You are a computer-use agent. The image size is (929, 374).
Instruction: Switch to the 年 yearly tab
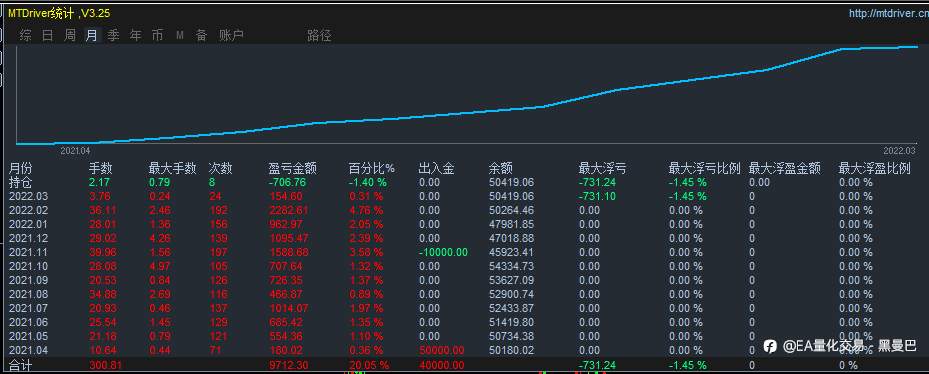(136, 36)
